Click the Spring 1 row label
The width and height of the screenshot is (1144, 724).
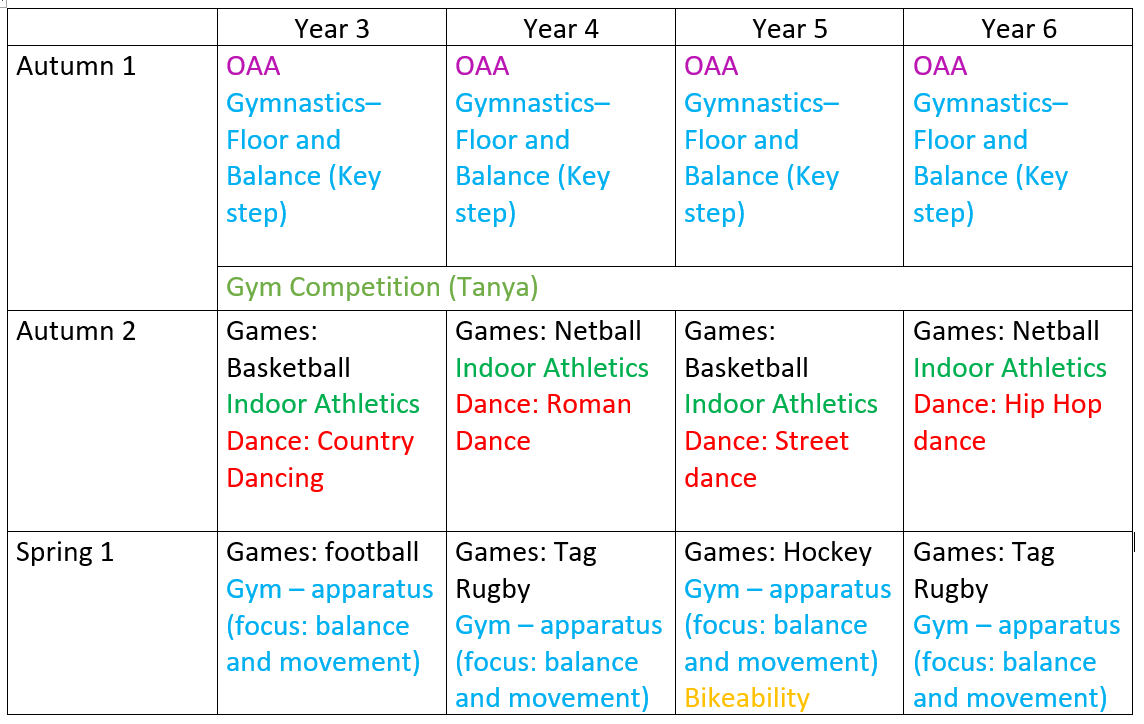click(65, 552)
